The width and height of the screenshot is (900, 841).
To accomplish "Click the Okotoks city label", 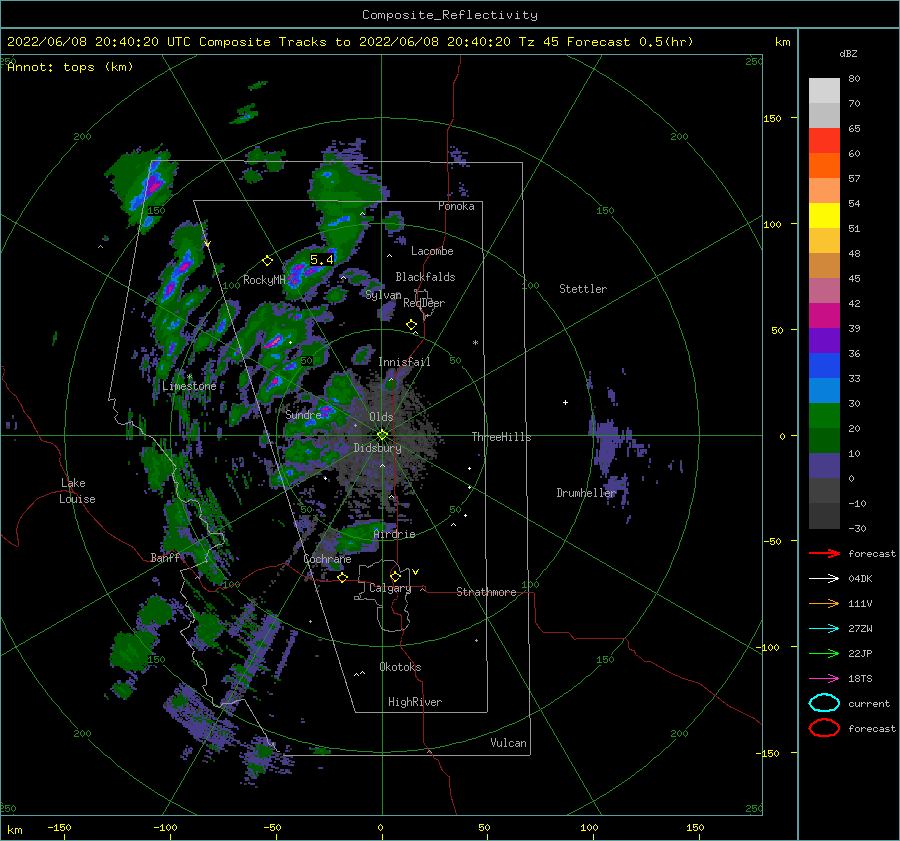I will [400, 667].
